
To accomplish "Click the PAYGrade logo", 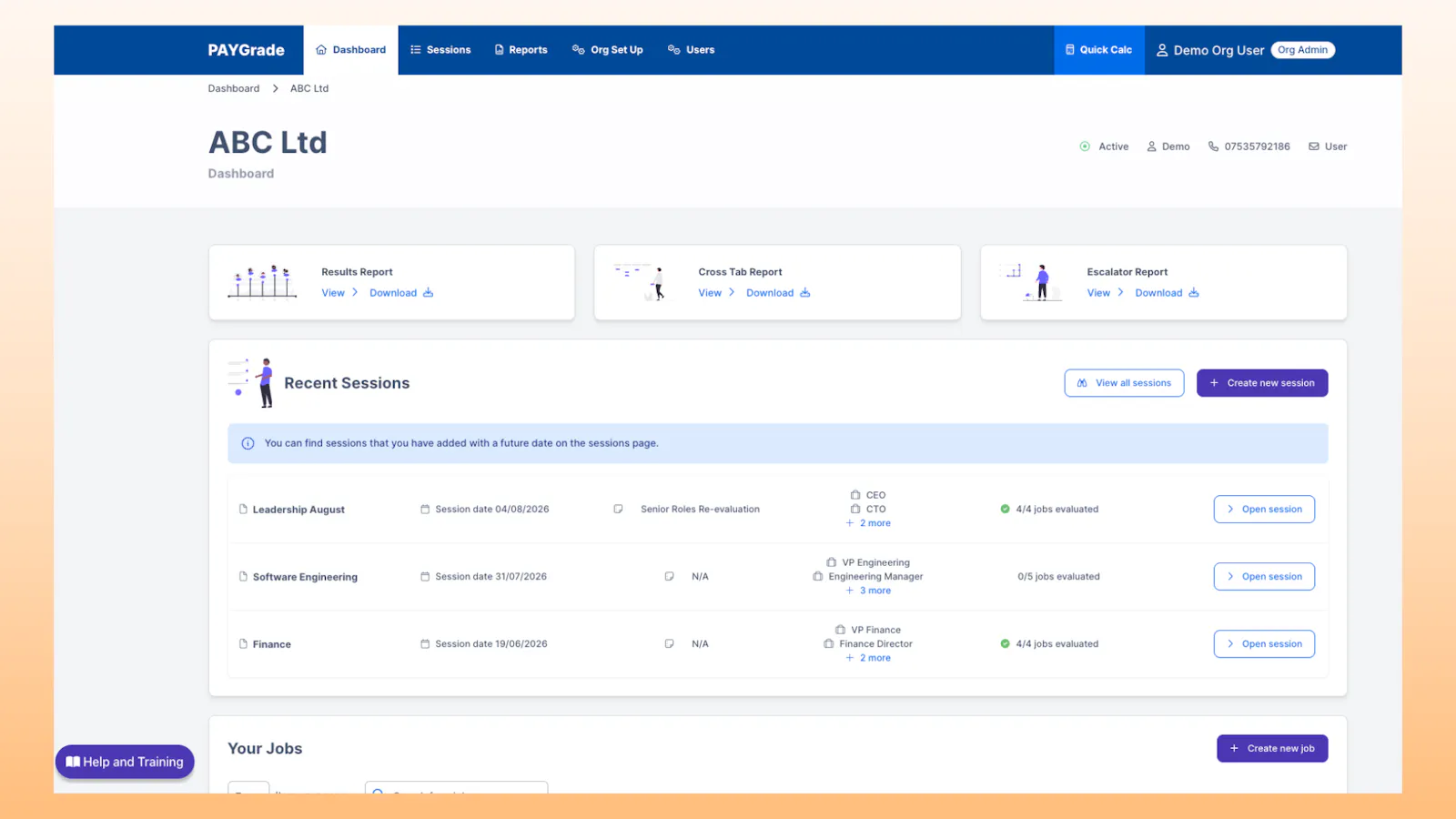I will pyautogui.click(x=246, y=50).
